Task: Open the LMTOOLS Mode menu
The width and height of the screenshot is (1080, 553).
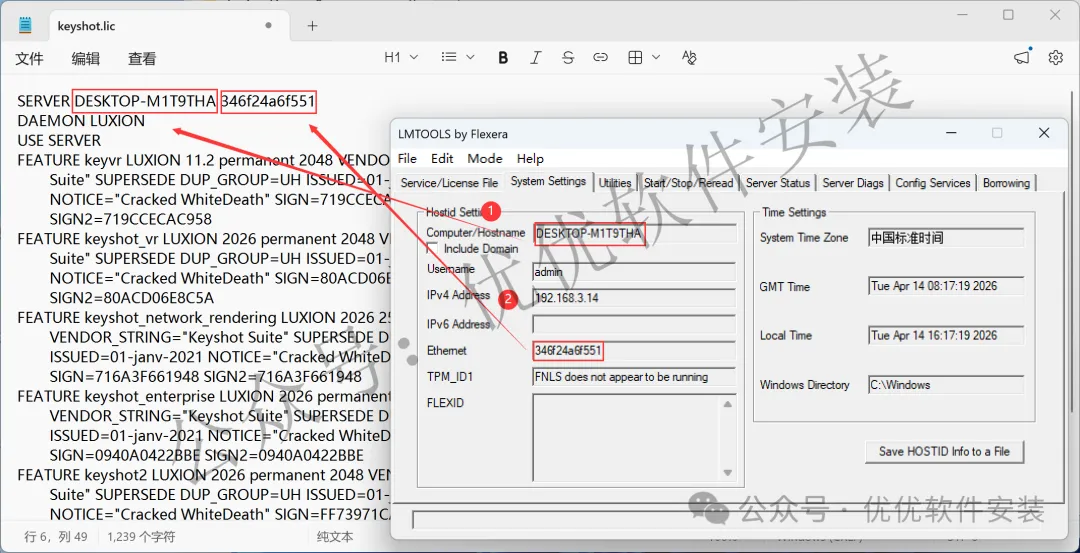Action: [x=485, y=158]
